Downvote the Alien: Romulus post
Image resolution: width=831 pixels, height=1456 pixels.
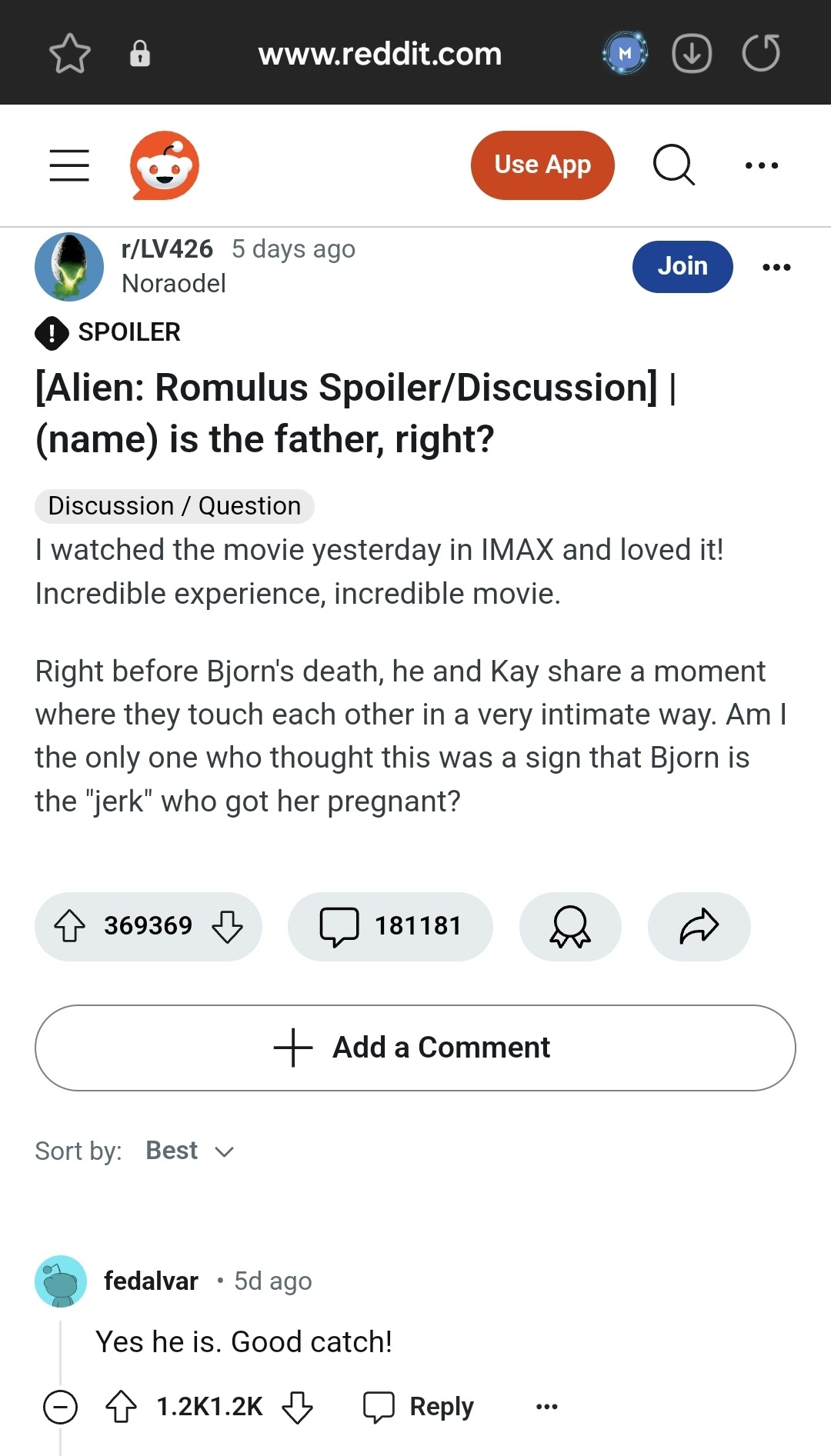point(227,926)
